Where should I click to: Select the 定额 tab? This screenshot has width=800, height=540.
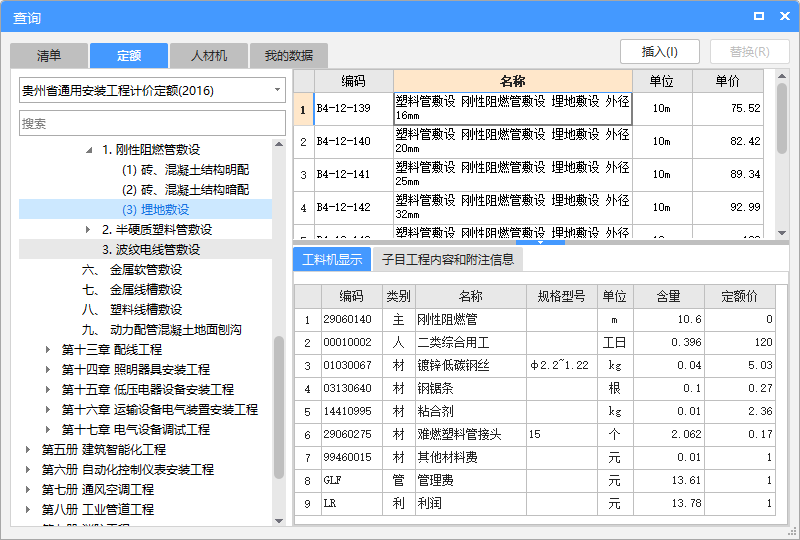pos(129,56)
